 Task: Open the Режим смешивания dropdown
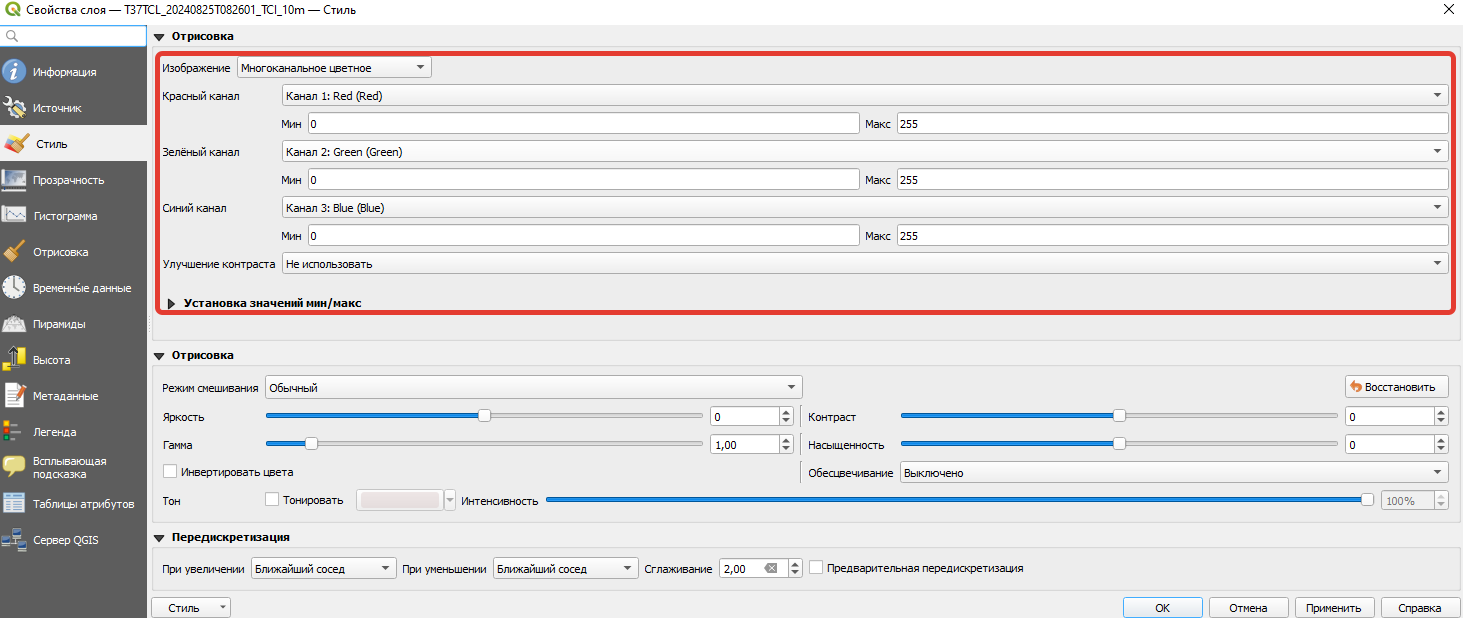(x=533, y=387)
